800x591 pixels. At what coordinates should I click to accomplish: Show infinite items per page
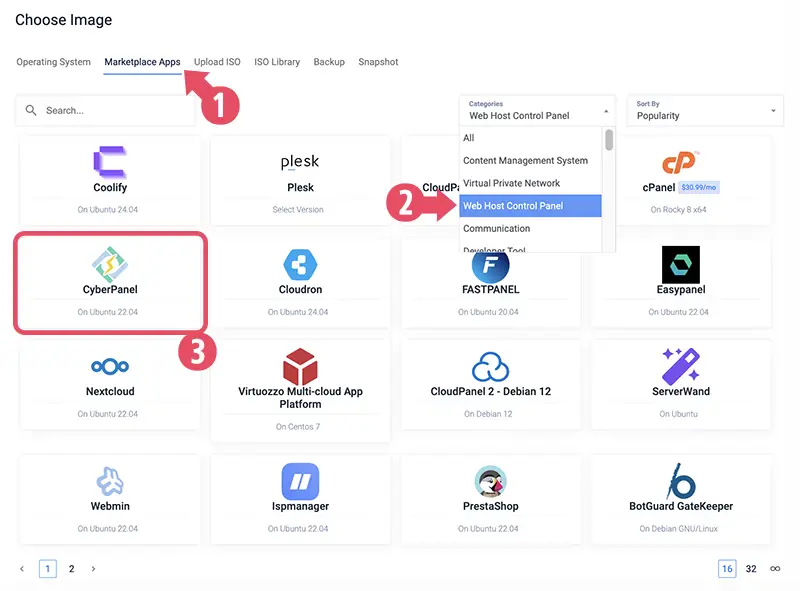coord(775,569)
